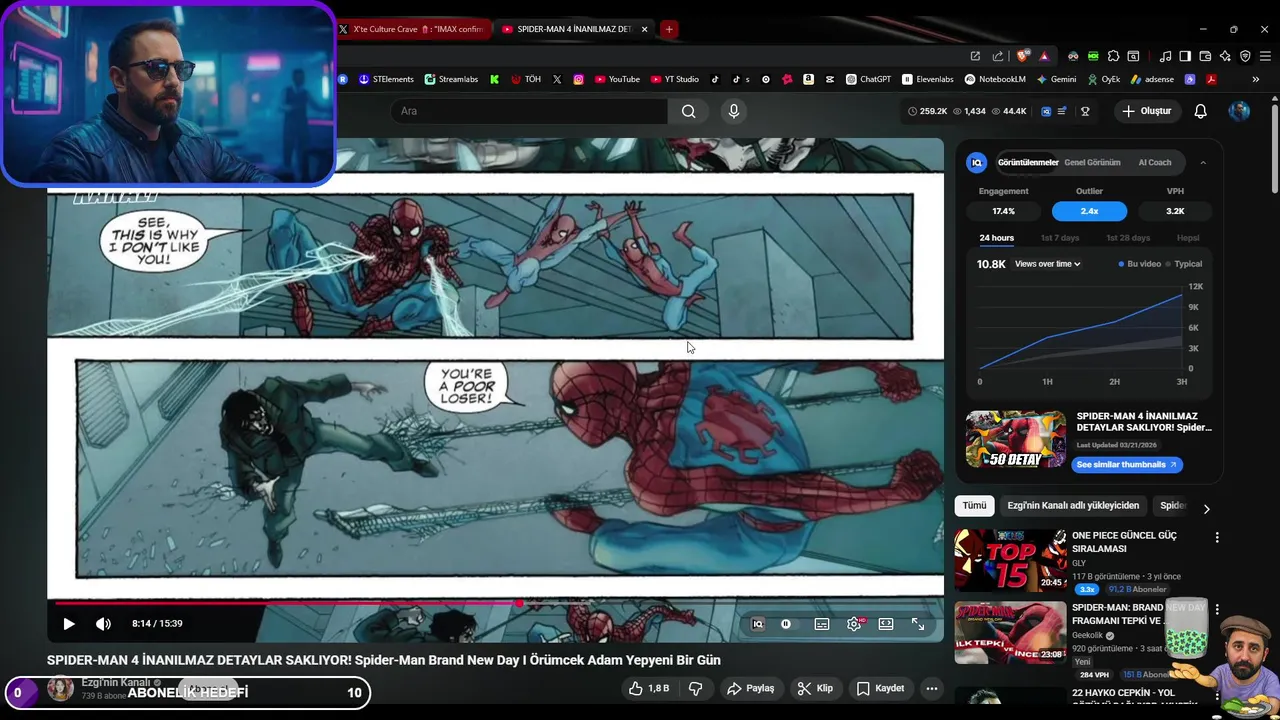Choose the 1st 7 days range
Image resolution: width=1280 pixels, height=720 pixels.
(x=1060, y=238)
